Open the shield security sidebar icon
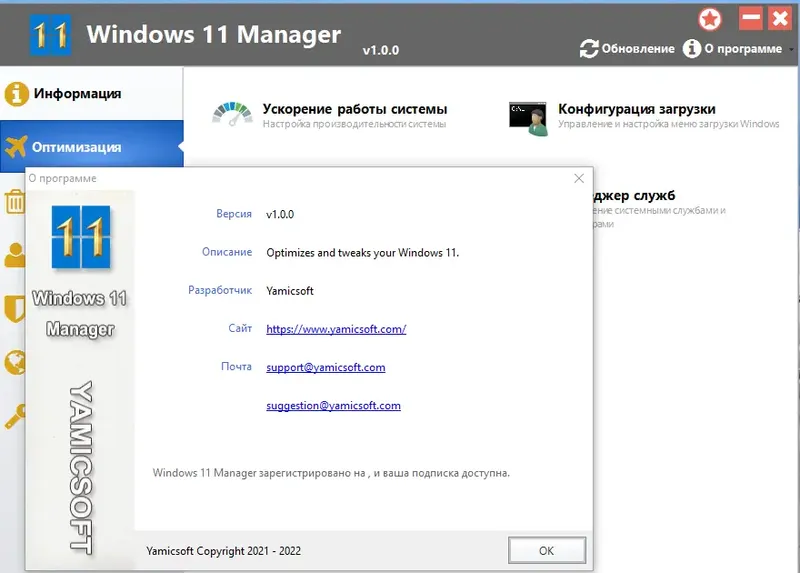800x573 pixels. tap(15, 309)
